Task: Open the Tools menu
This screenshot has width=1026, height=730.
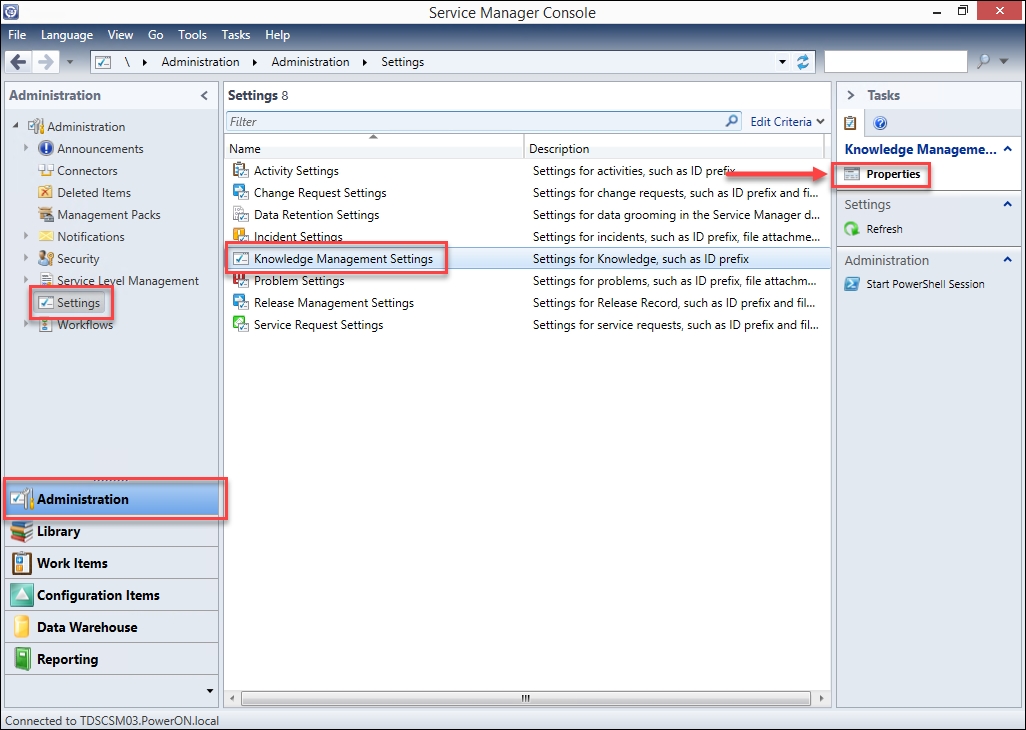Action: (x=192, y=35)
